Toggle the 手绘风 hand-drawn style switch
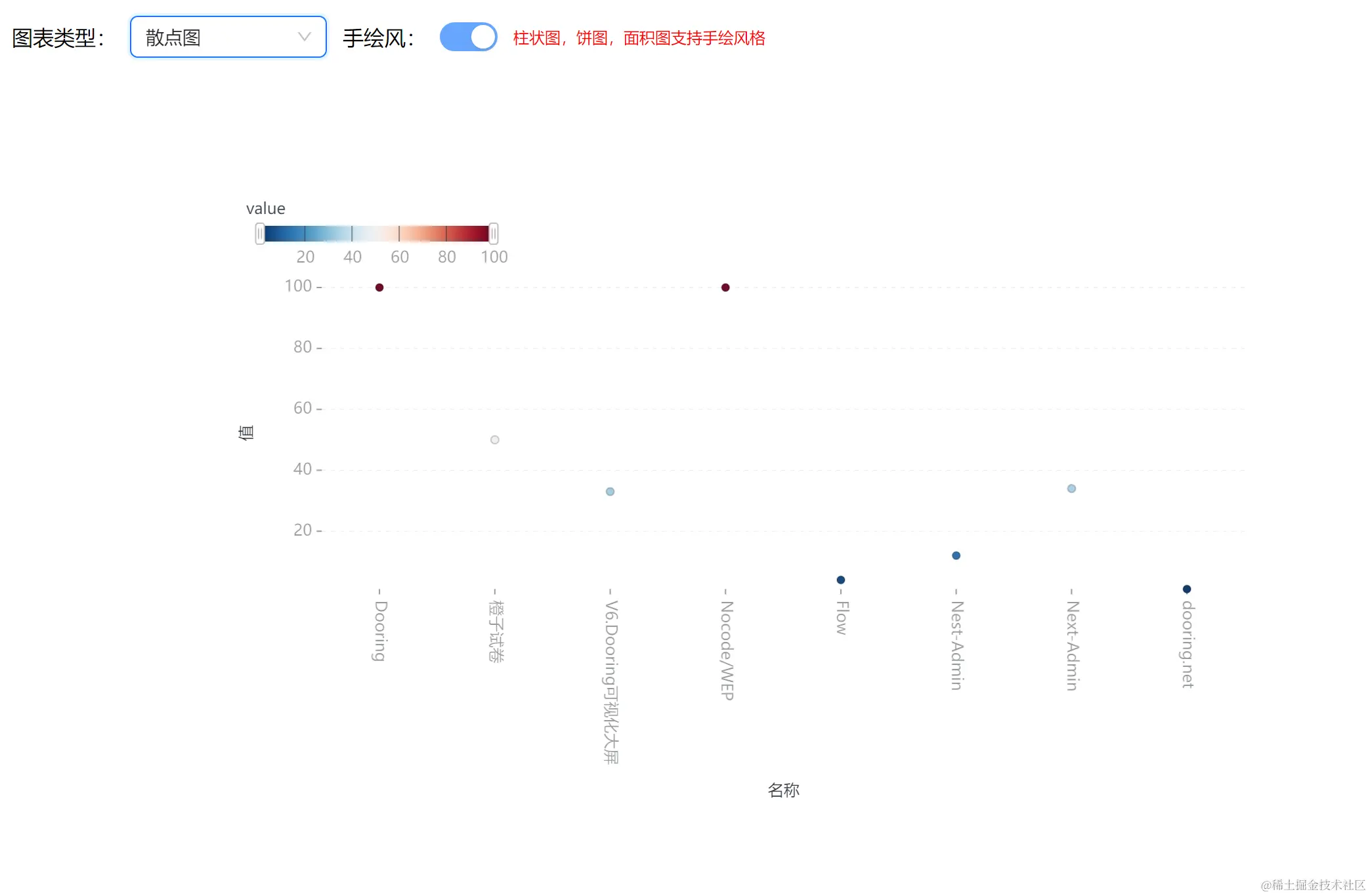 [468, 37]
